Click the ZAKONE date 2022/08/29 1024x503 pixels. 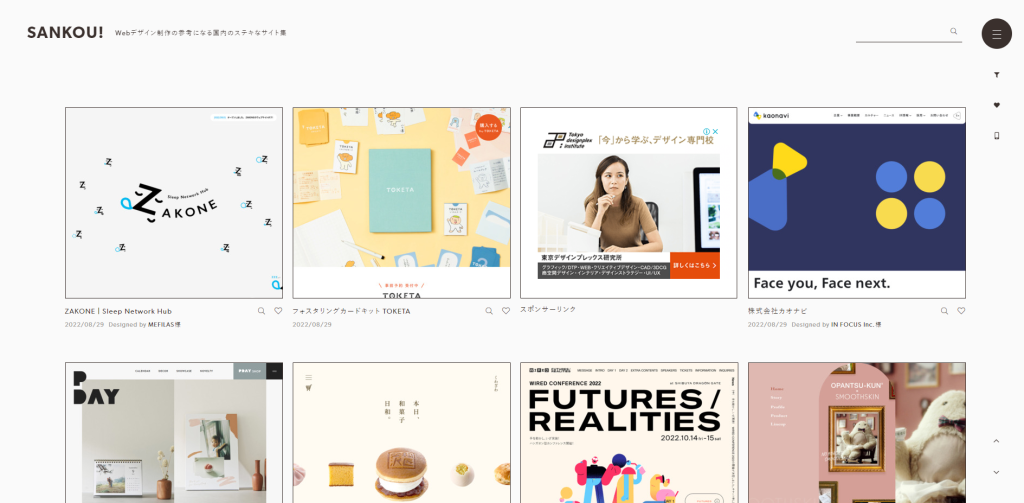pyautogui.click(x=84, y=325)
